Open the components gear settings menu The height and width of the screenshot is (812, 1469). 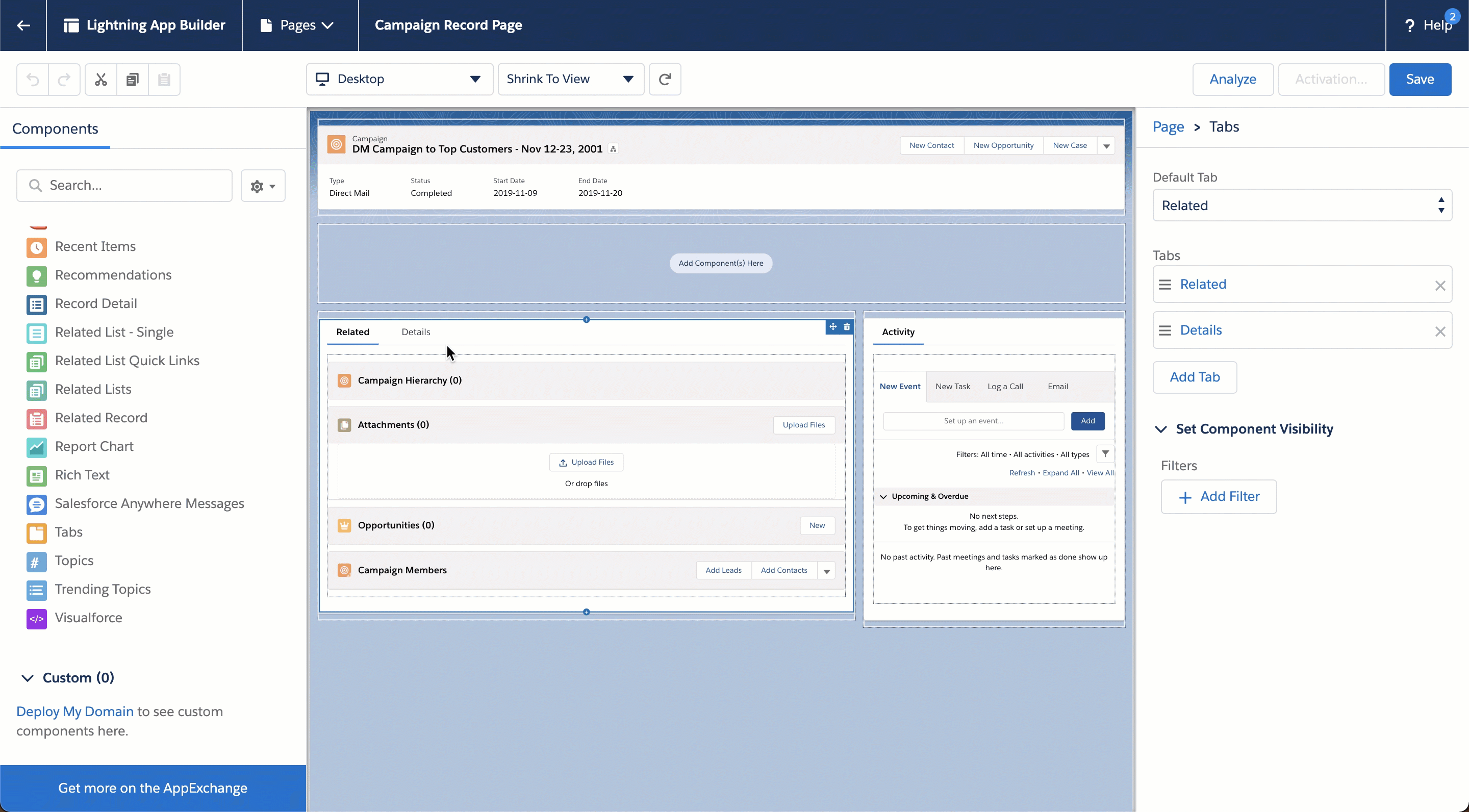[x=263, y=186]
